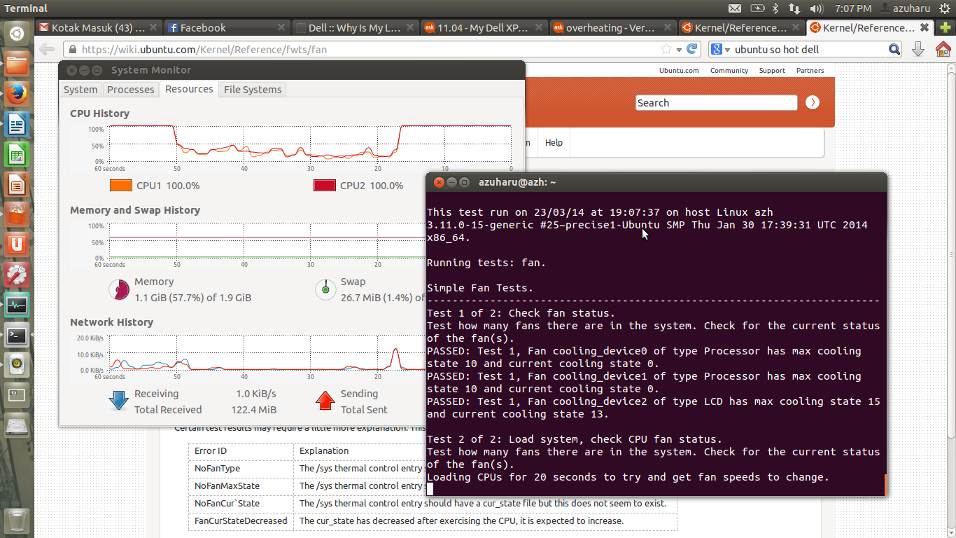The height and width of the screenshot is (538, 956).
Task: Open the File Systems tab
Action: click(x=253, y=90)
